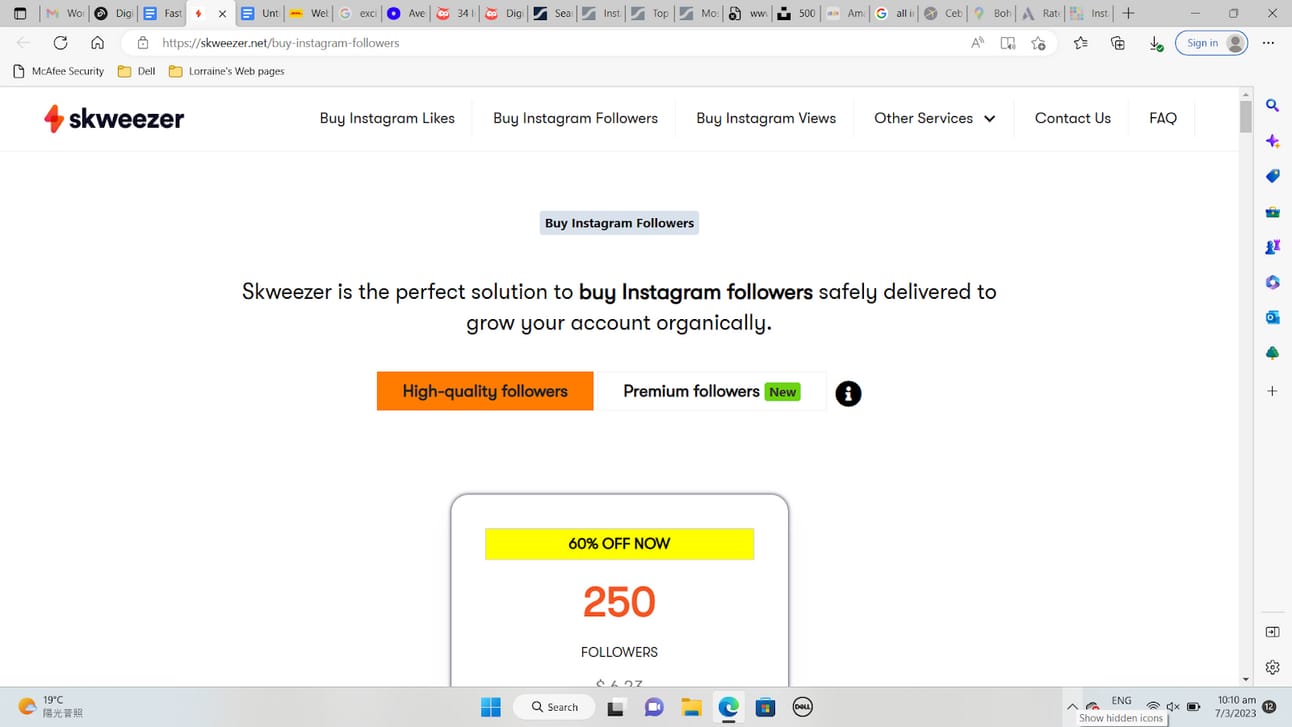Click the Skweezer logo
This screenshot has width=1292, height=727.
pos(114,118)
